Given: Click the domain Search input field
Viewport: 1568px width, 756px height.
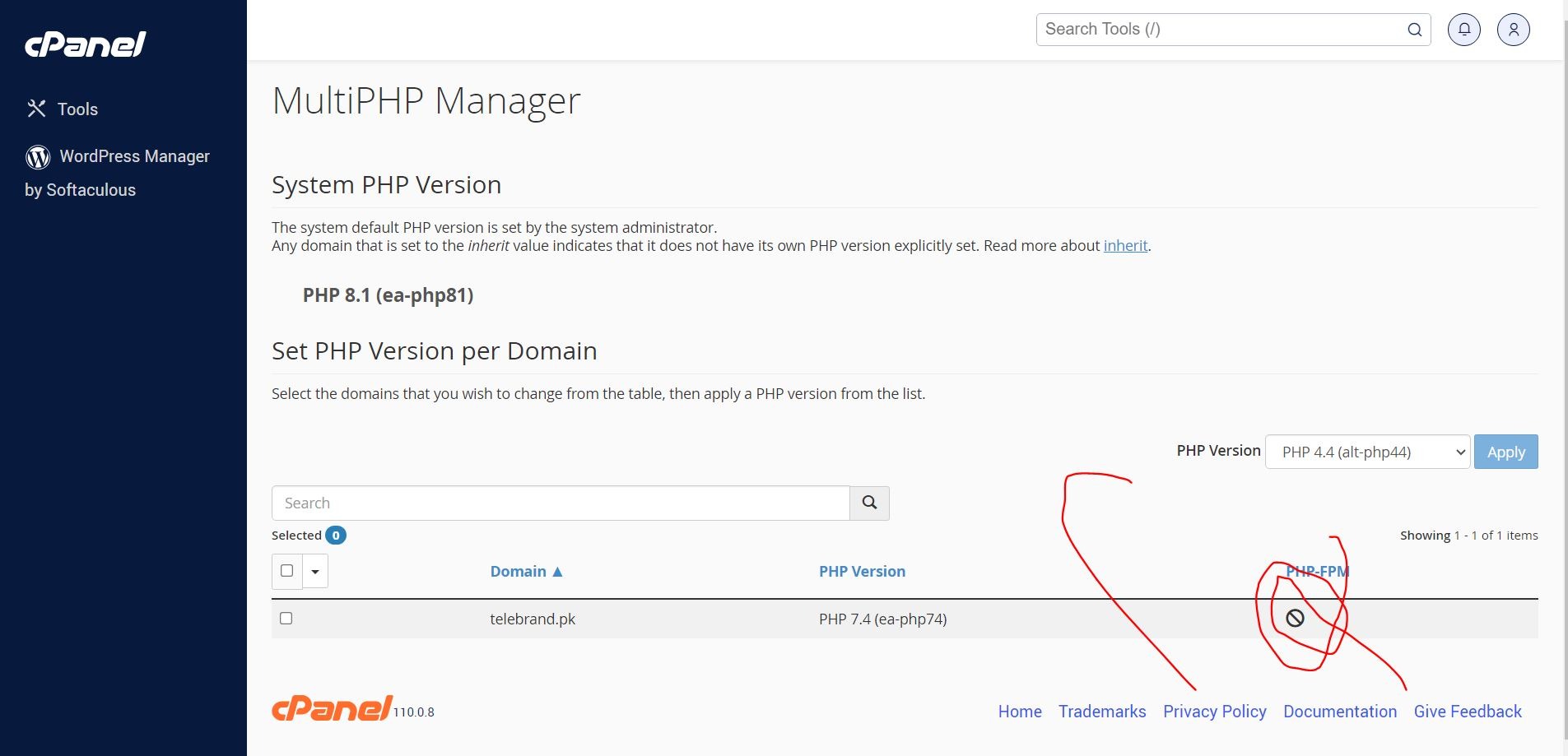Looking at the screenshot, I should click(x=560, y=503).
